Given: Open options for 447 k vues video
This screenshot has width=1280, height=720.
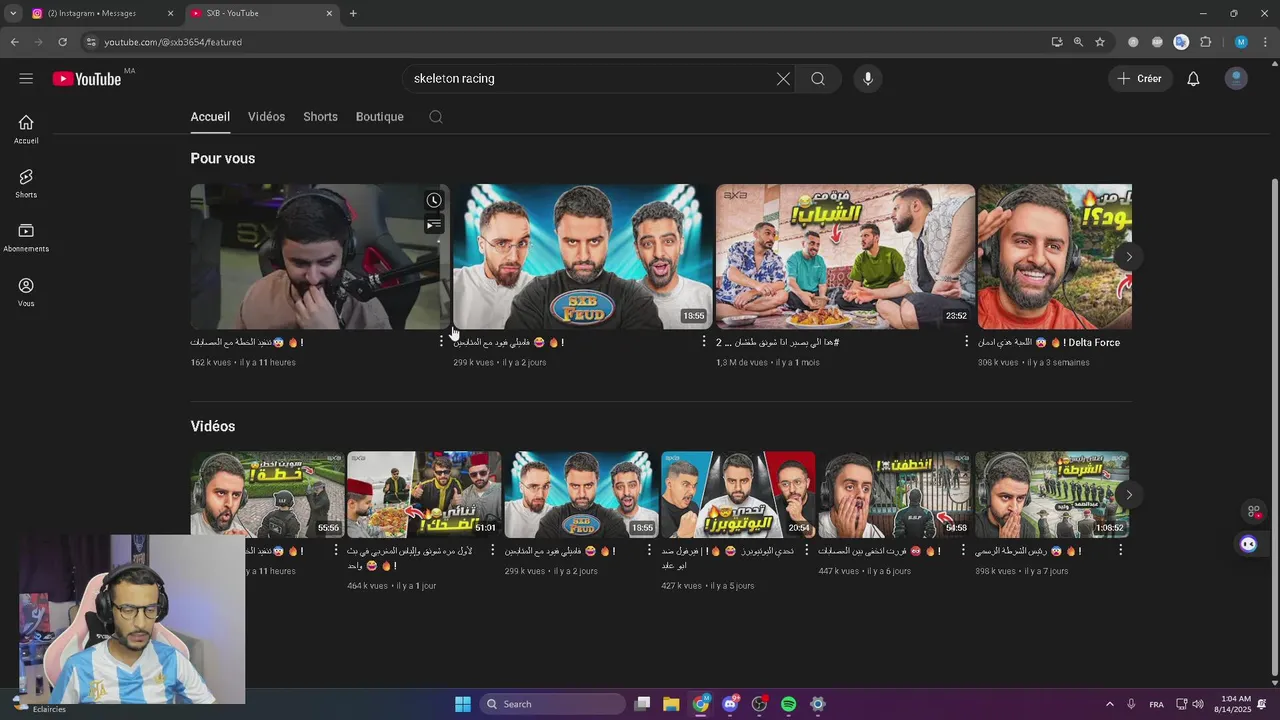Looking at the screenshot, I should click(x=963, y=550).
